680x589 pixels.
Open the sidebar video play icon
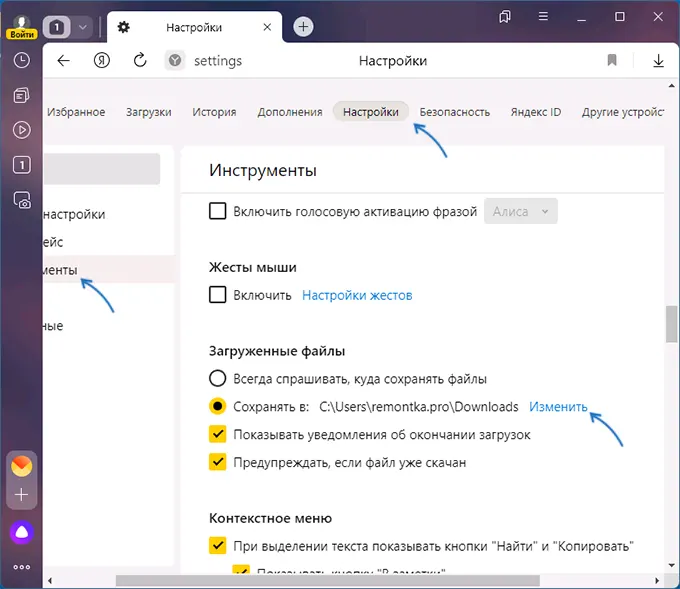click(22, 130)
